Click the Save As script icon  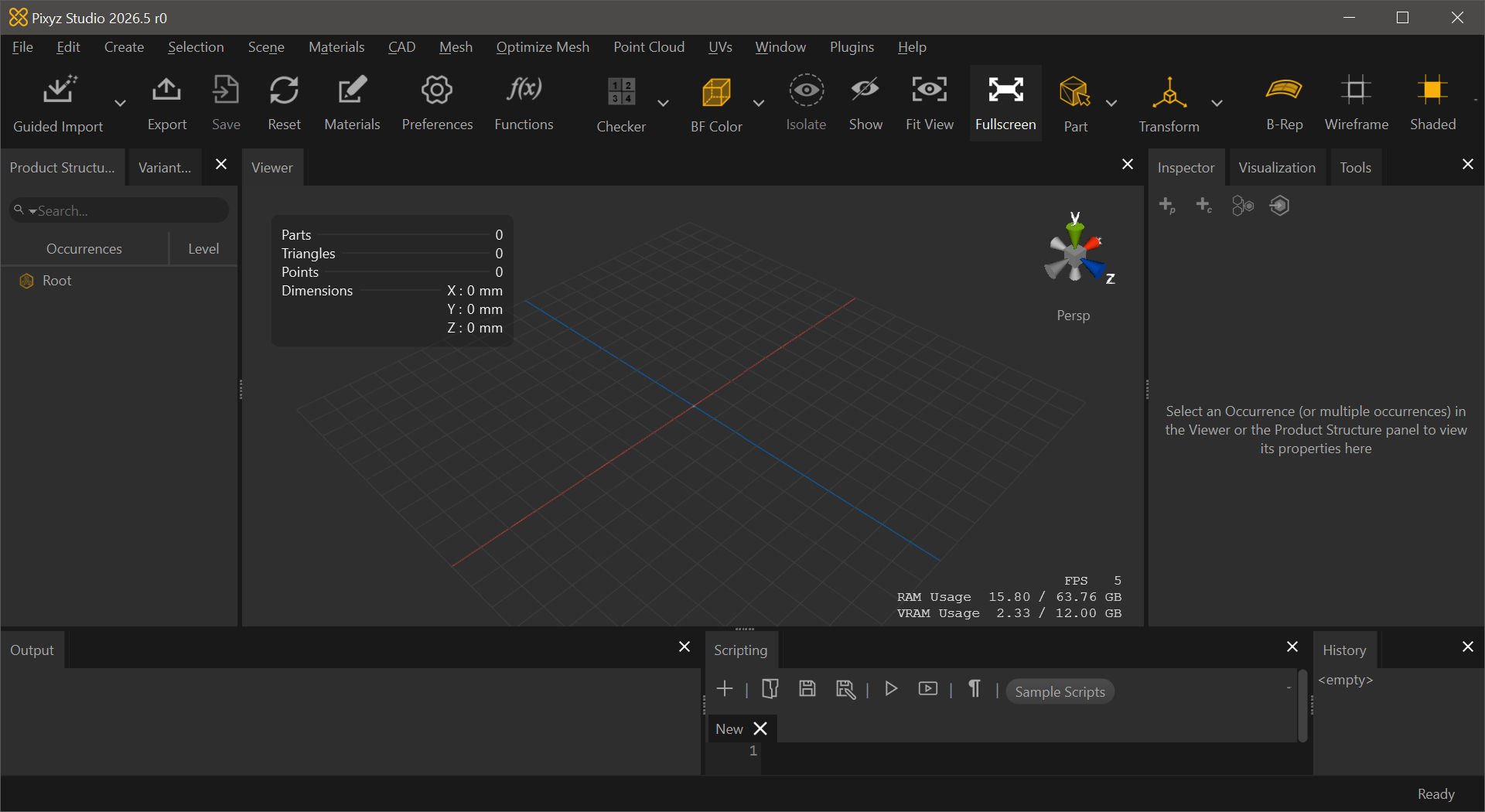[845, 688]
